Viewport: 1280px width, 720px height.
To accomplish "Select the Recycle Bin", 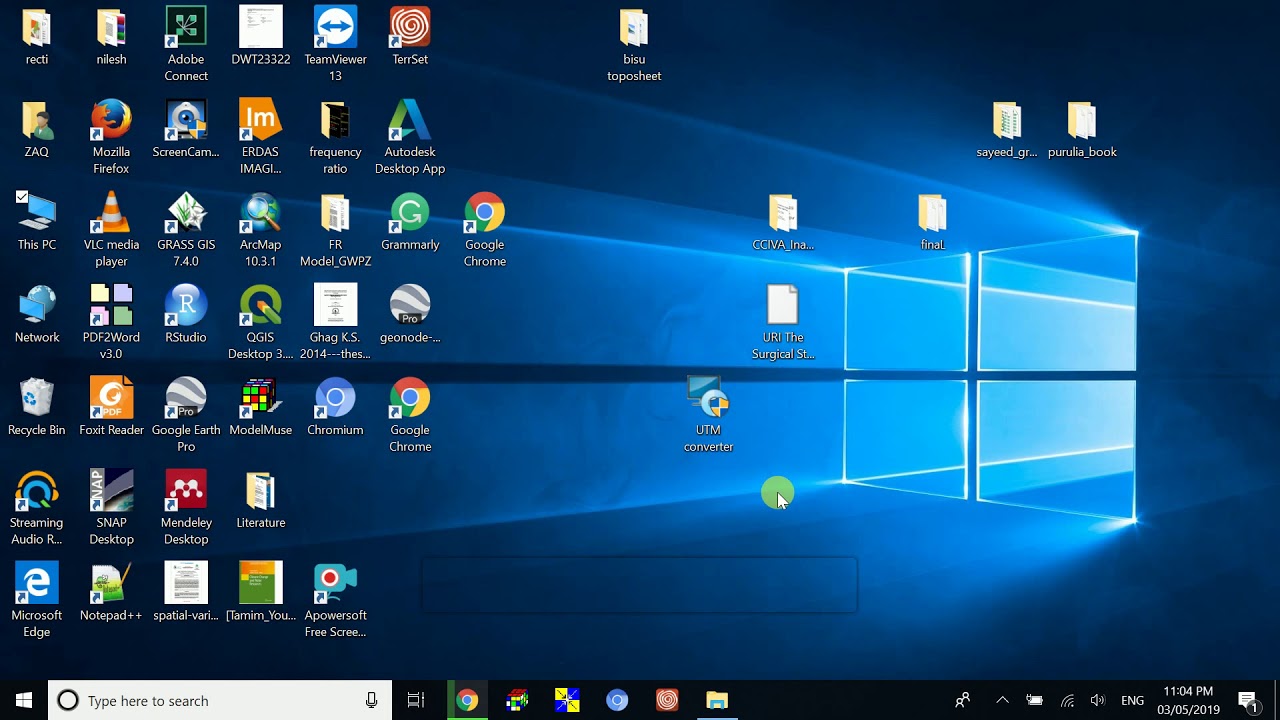I will (37, 408).
